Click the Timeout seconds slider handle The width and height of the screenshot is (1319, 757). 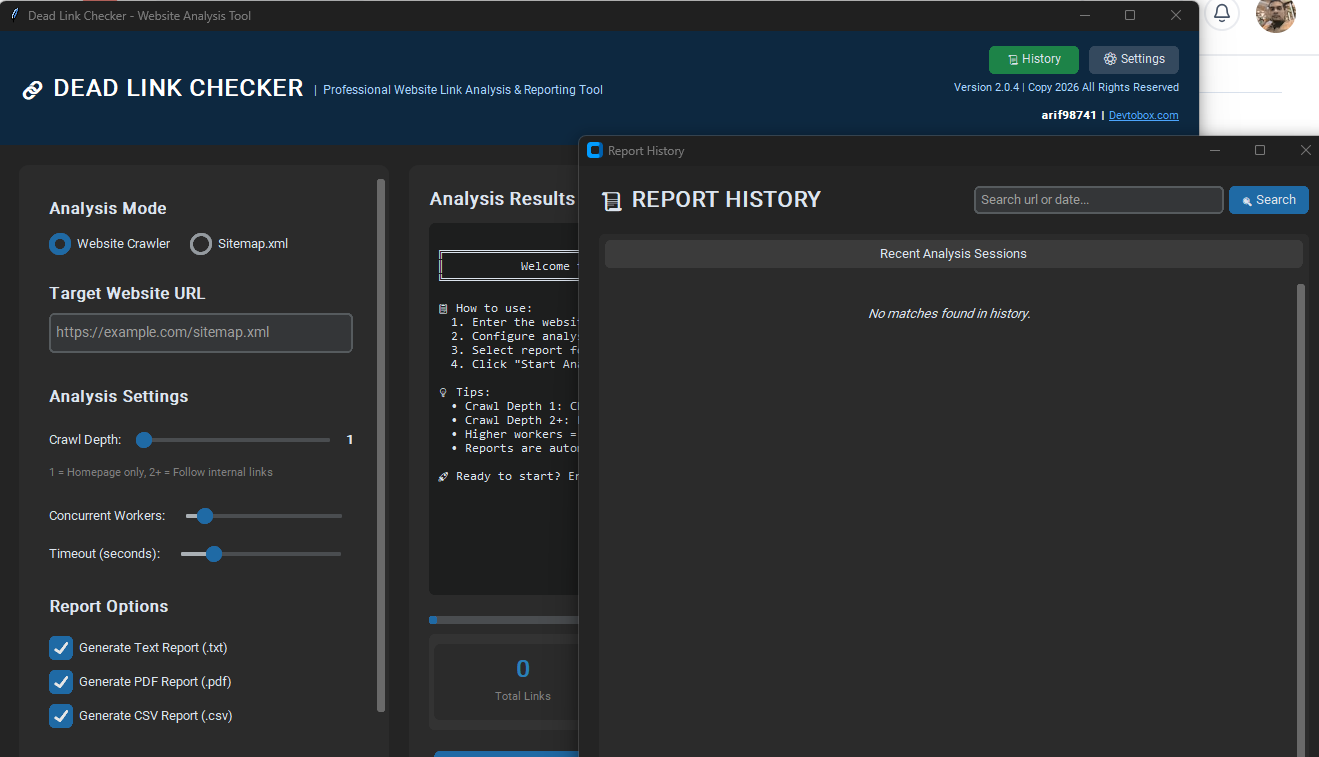(214, 553)
